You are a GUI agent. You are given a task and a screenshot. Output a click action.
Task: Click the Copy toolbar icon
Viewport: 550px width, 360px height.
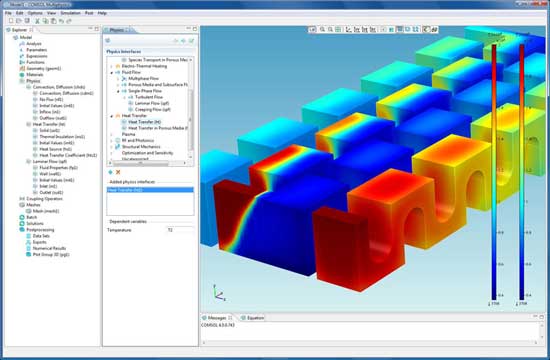(45, 21)
